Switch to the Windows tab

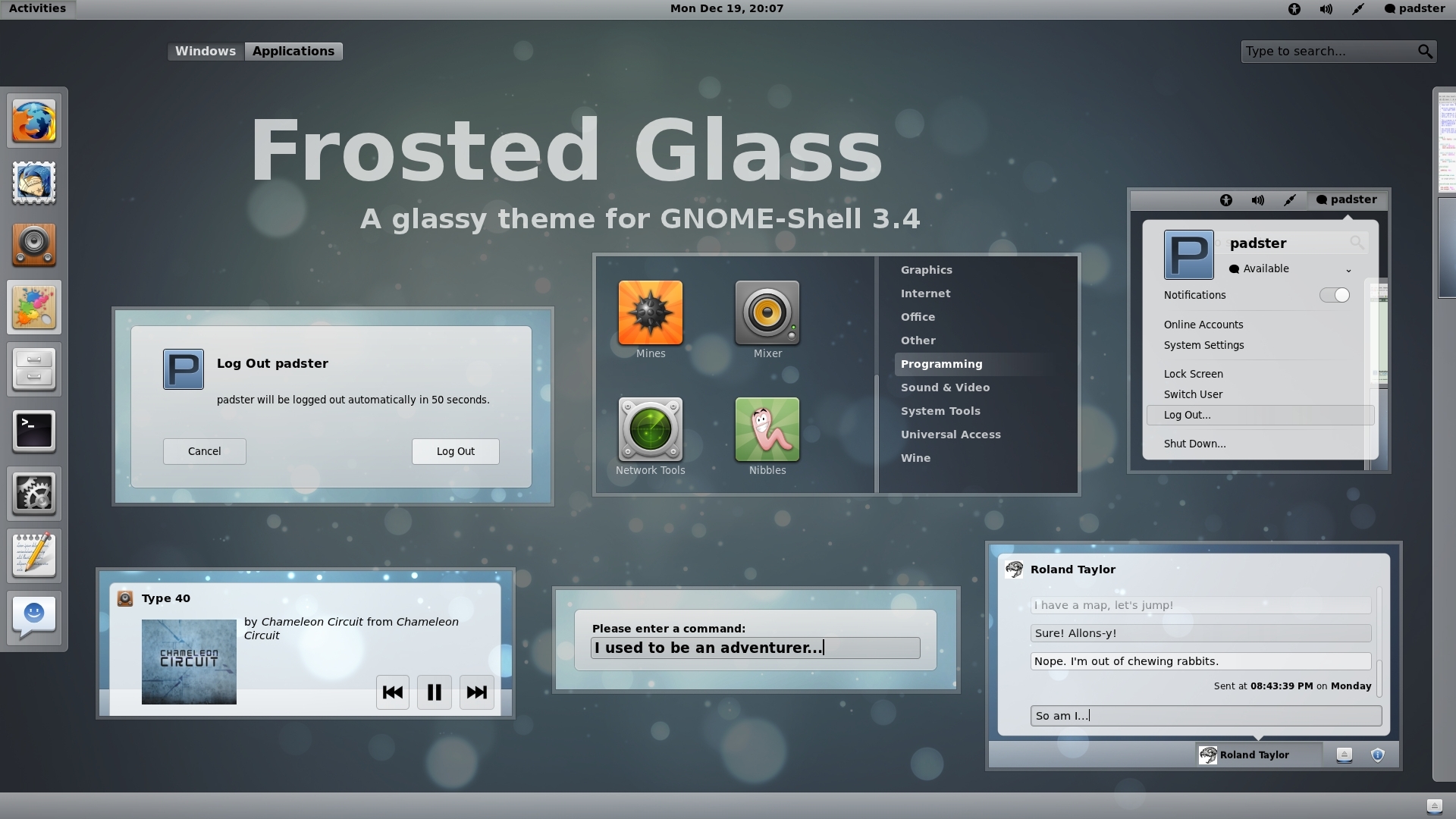pyautogui.click(x=206, y=52)
